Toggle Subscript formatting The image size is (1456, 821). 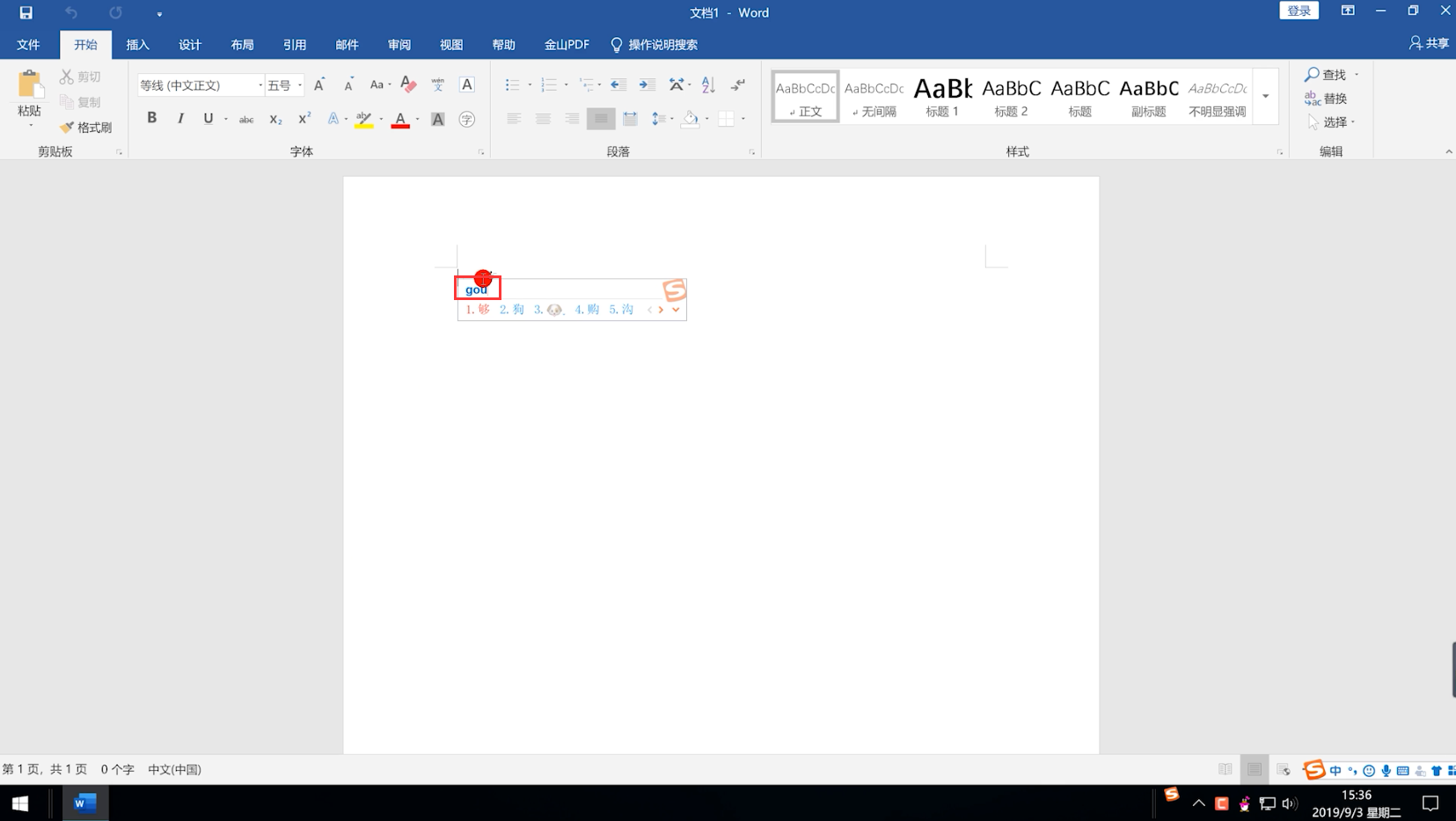point(275,119)
